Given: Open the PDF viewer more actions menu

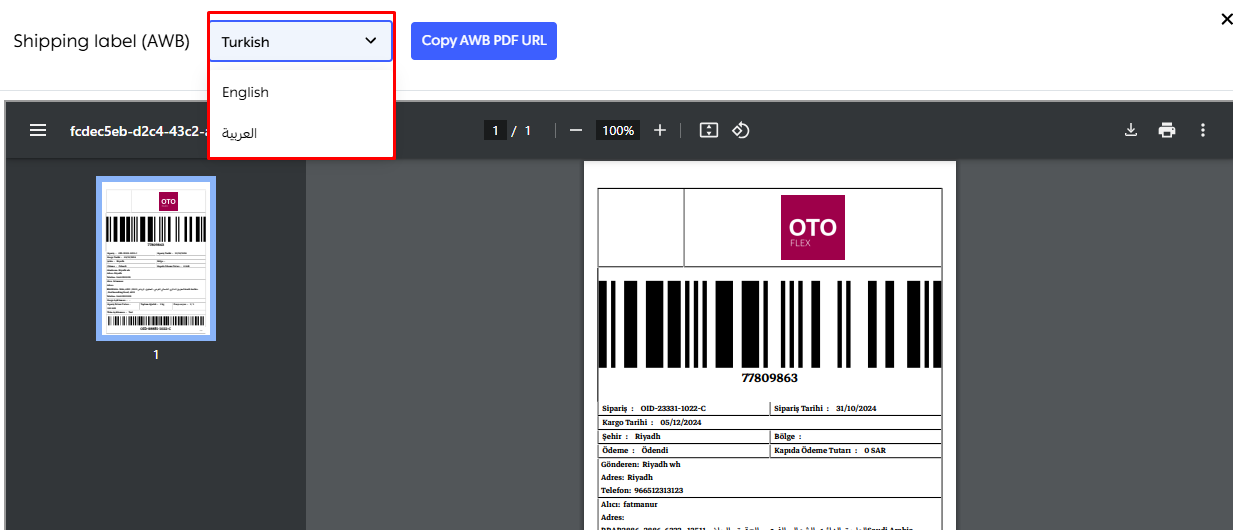Looking at the screenshot, I should tap(1203, 130).
